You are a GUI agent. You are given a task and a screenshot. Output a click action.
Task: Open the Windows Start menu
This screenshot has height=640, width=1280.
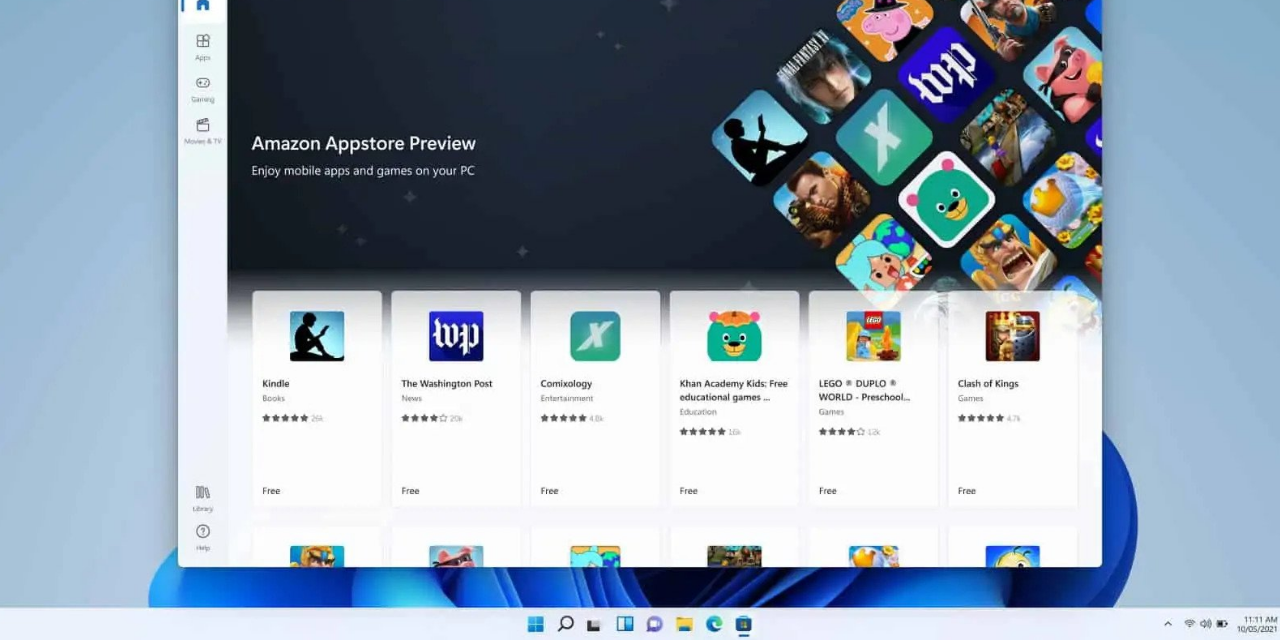pos(536,624)
